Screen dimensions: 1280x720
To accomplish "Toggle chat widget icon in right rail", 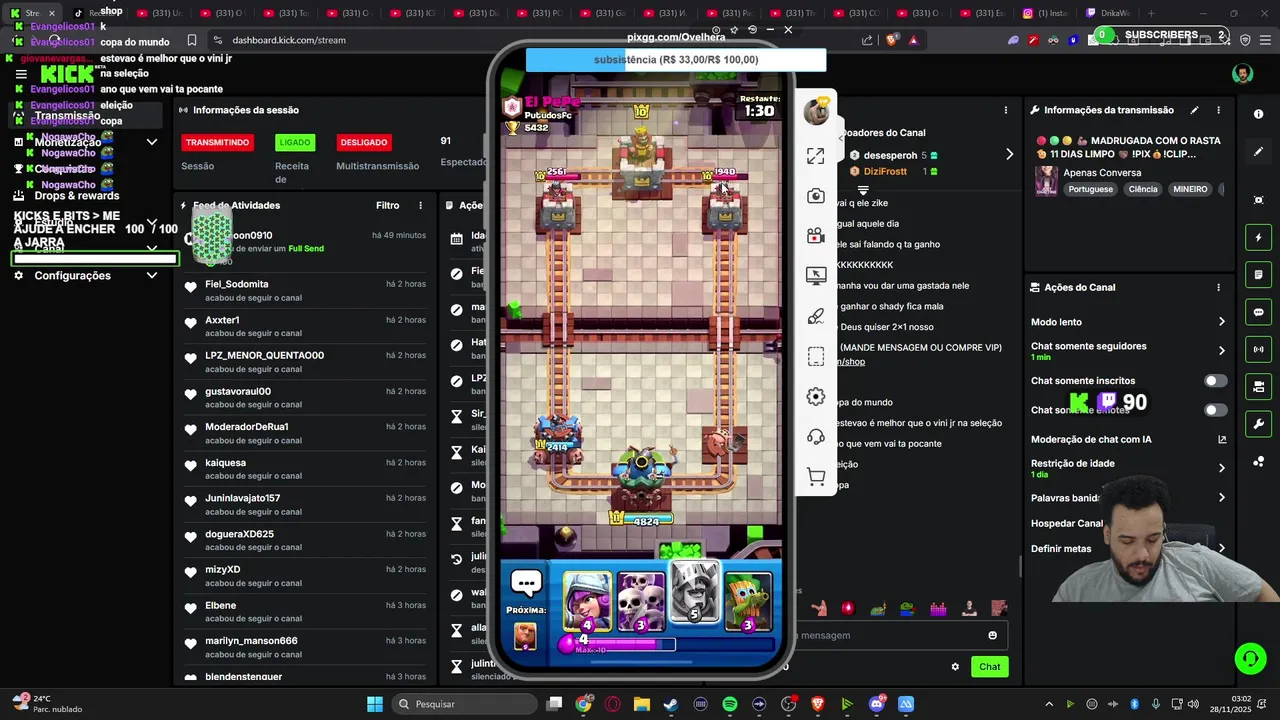I will (1258, 312).
